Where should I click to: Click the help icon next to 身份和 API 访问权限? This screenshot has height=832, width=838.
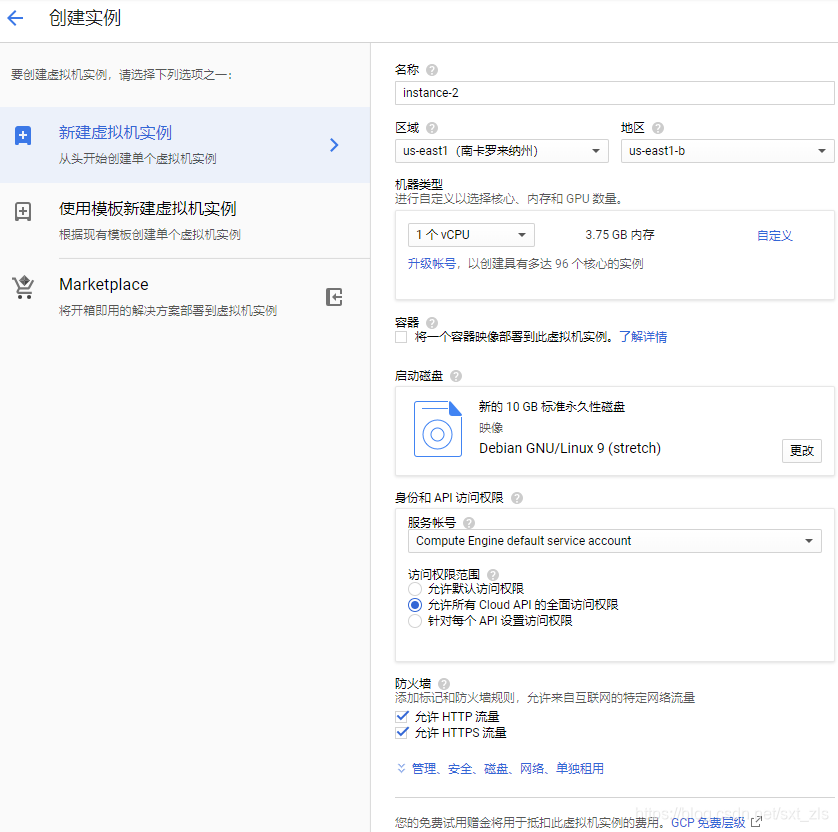(517, 498)
